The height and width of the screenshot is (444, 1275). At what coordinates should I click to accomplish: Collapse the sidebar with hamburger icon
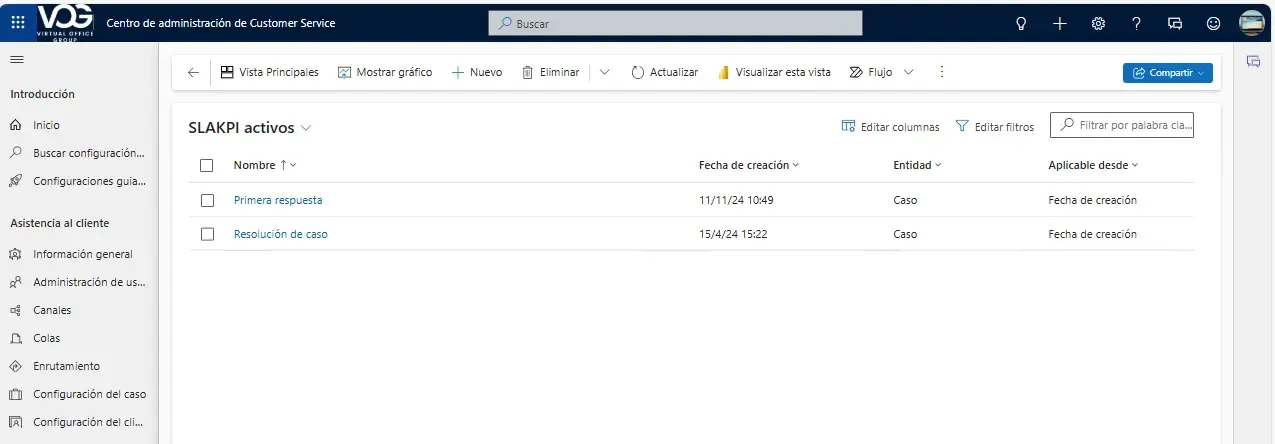16,60
